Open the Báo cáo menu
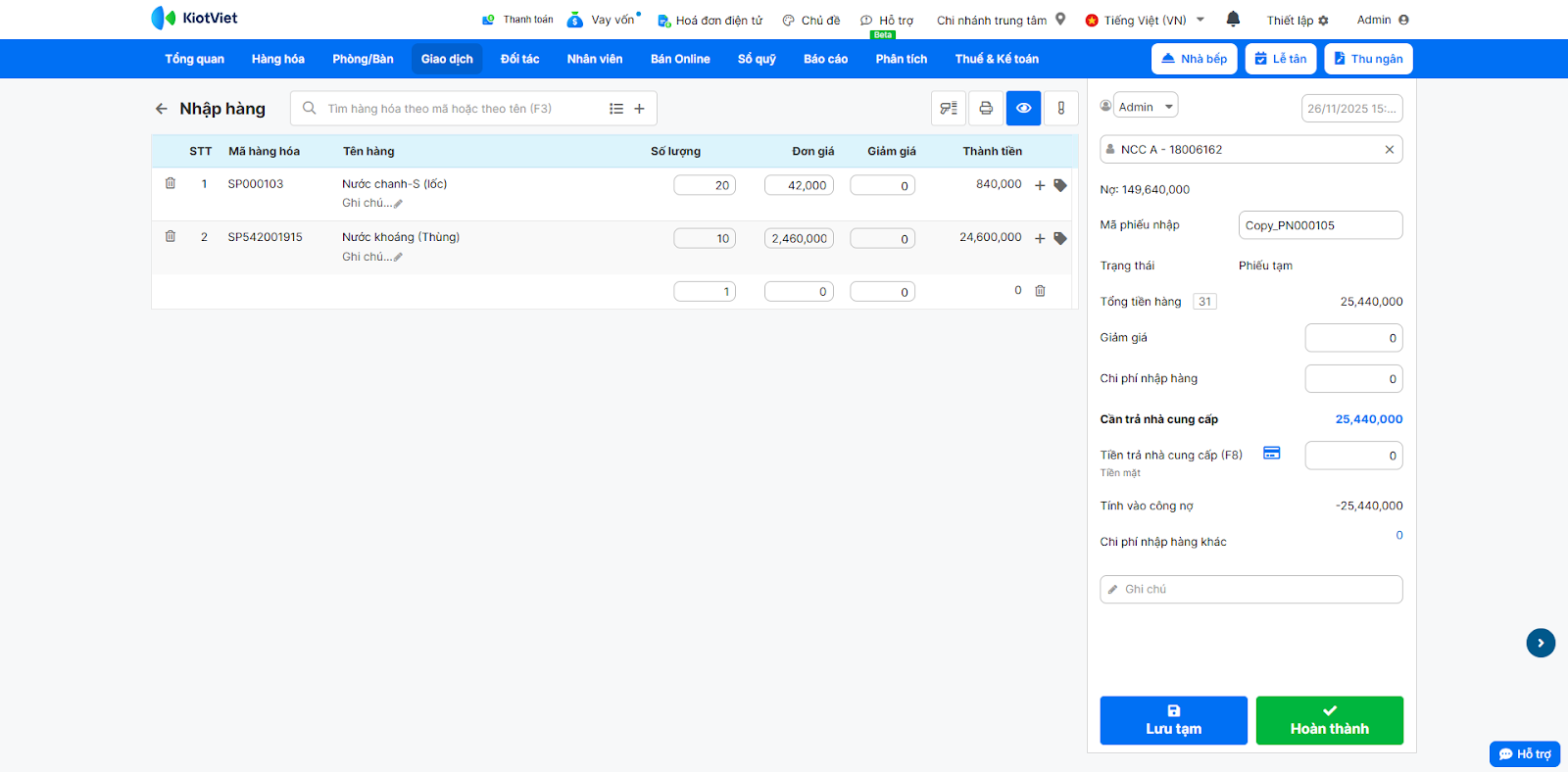1568x772 pixels. pos(825,59)
